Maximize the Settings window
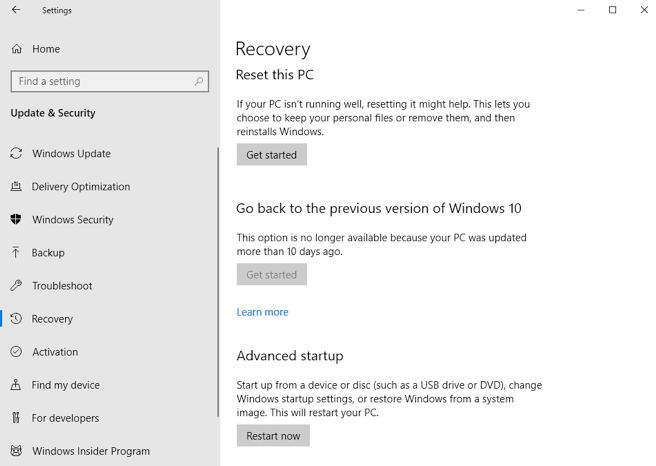 click(x=612, y=10)
